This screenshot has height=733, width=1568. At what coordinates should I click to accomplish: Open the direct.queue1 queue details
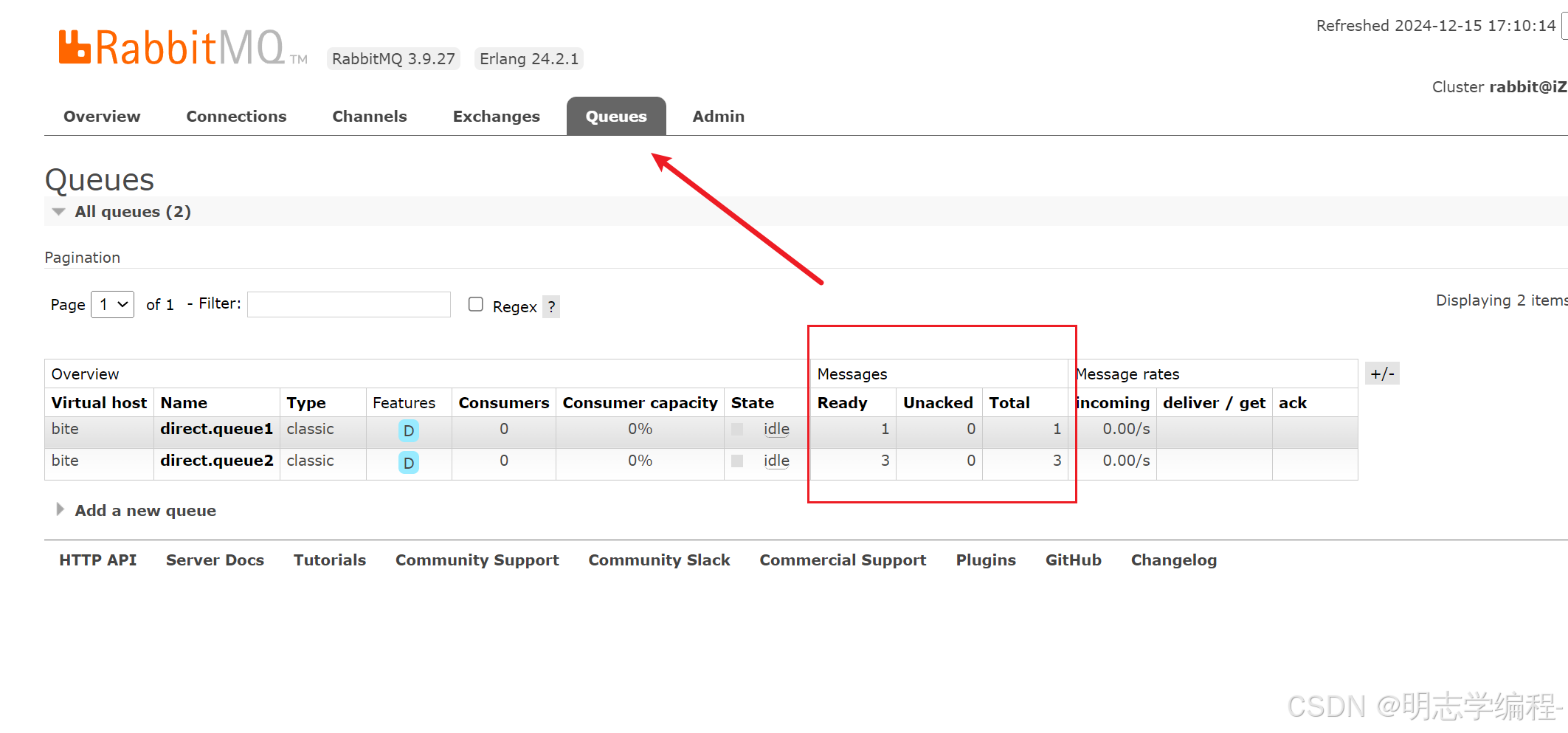216,429
